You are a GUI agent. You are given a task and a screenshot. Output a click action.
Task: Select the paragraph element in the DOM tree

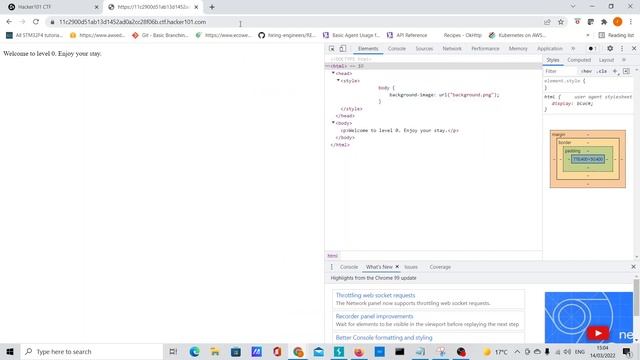pos(400,131)
